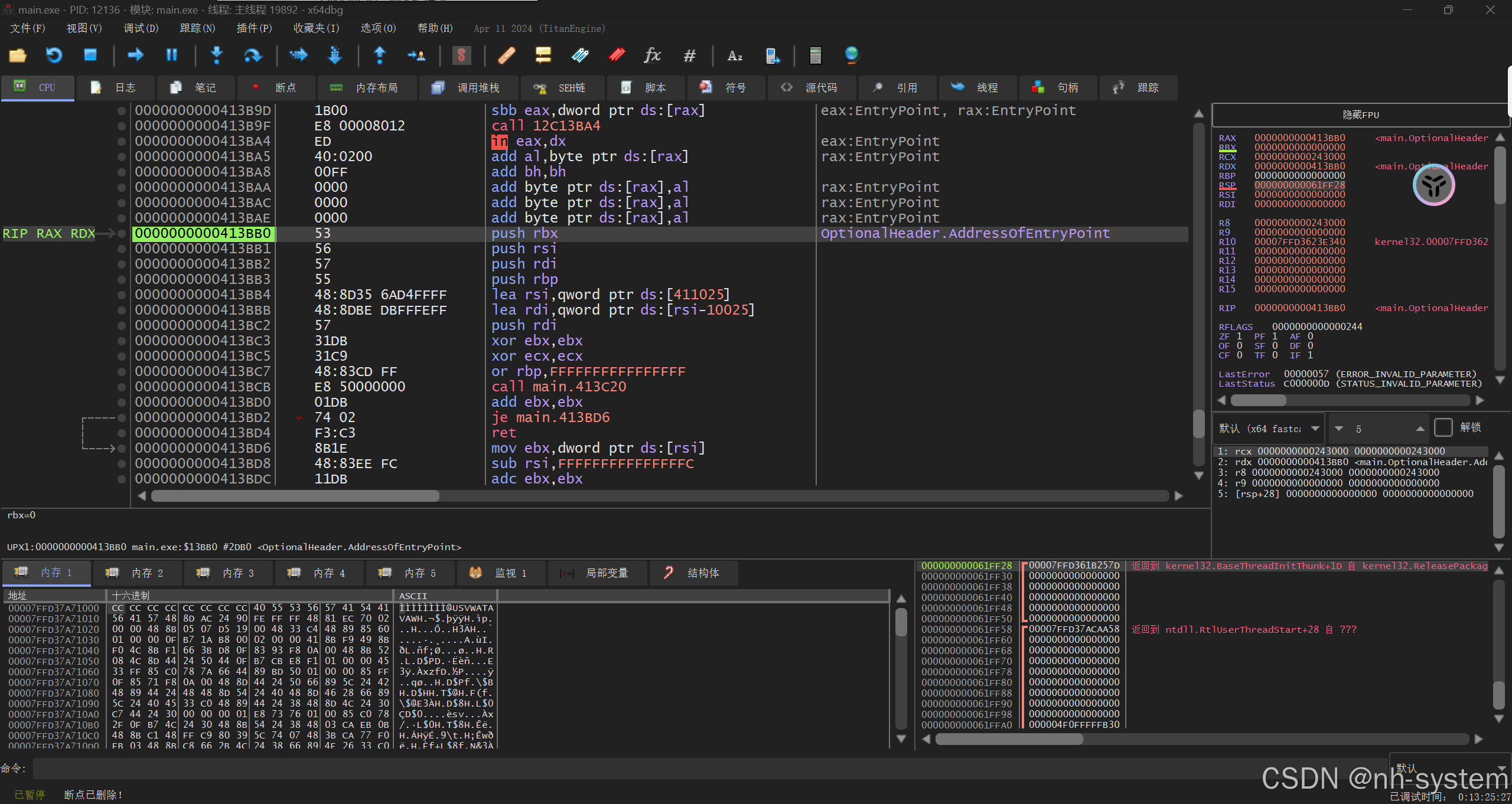This screenshot has width=1512, height=804.
Task: Open the fx functions icon
Action: click(652, 55)
